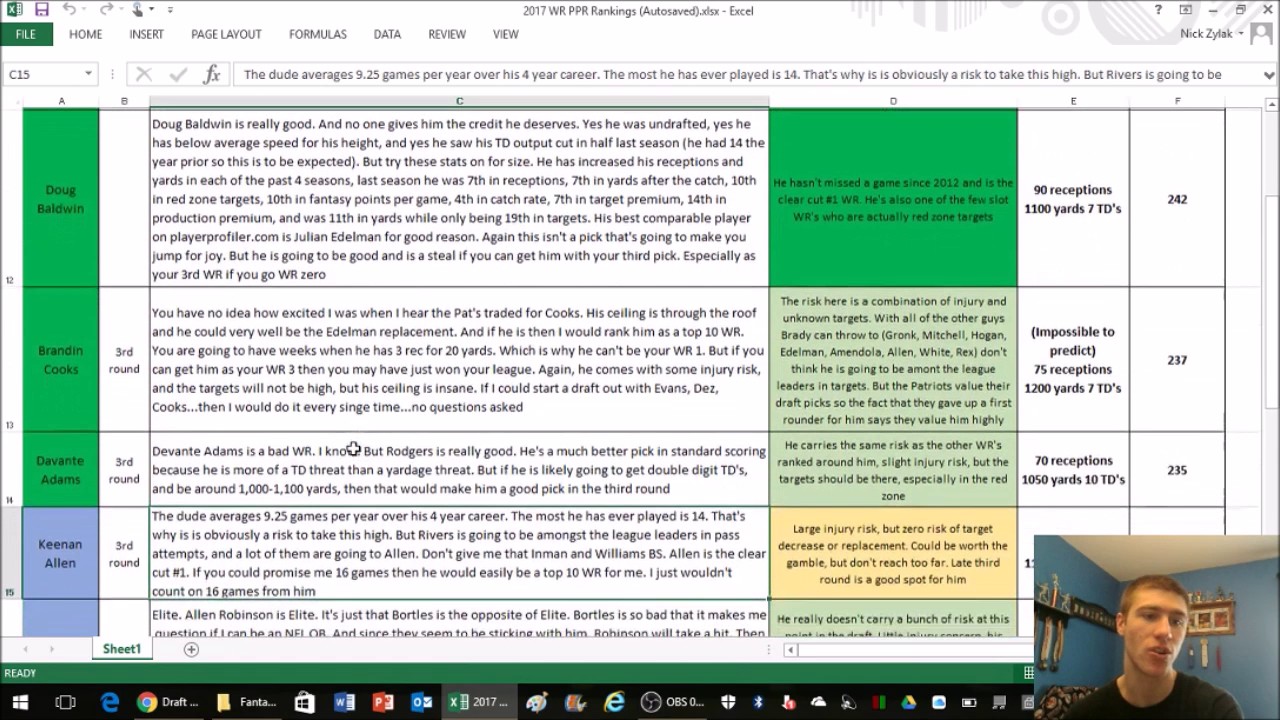Switch to Chrome 'Draft' taskbar window
This screenshot has width=1280, height=720.
coord(167,702)
